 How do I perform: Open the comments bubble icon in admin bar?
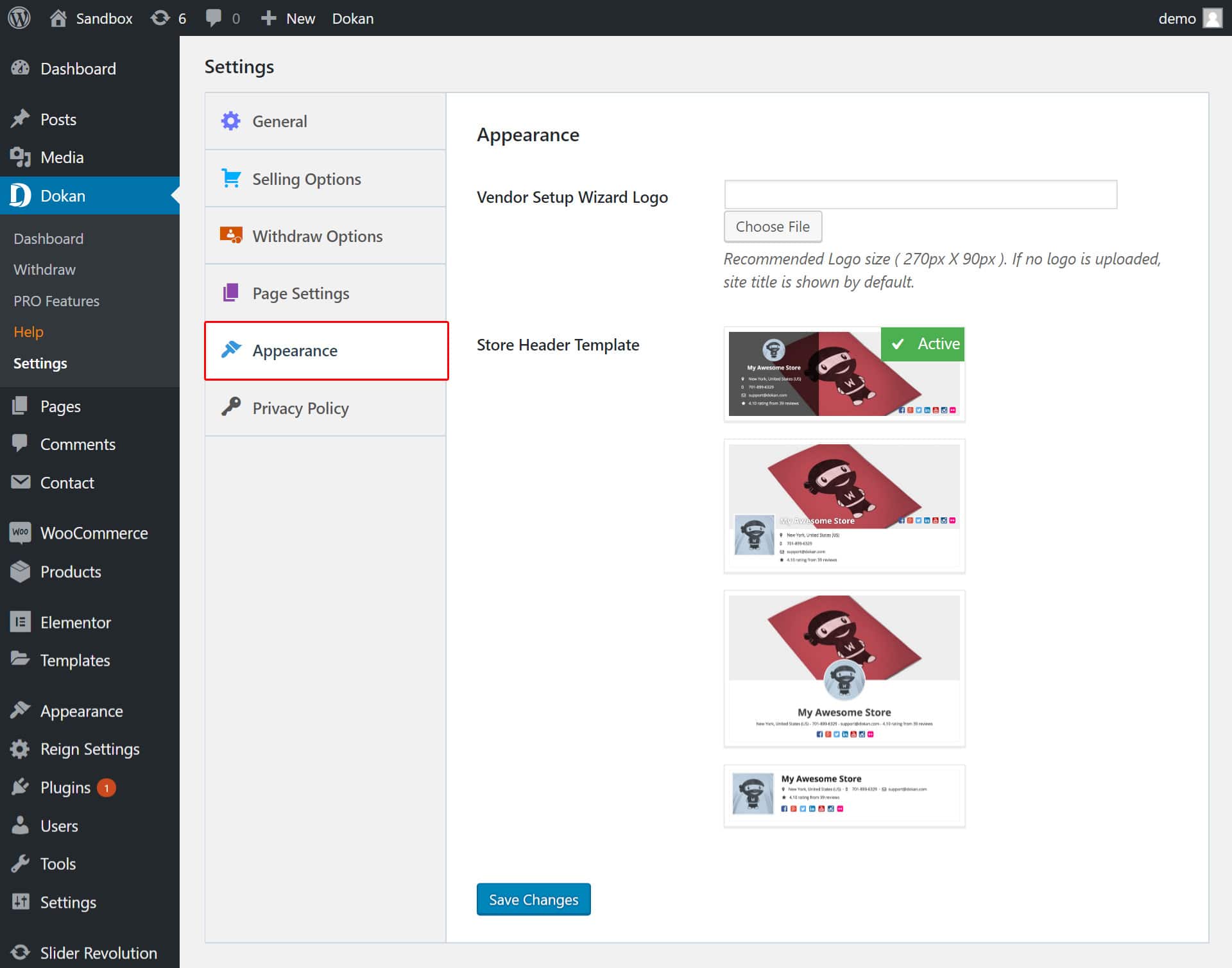click(213, 18)
